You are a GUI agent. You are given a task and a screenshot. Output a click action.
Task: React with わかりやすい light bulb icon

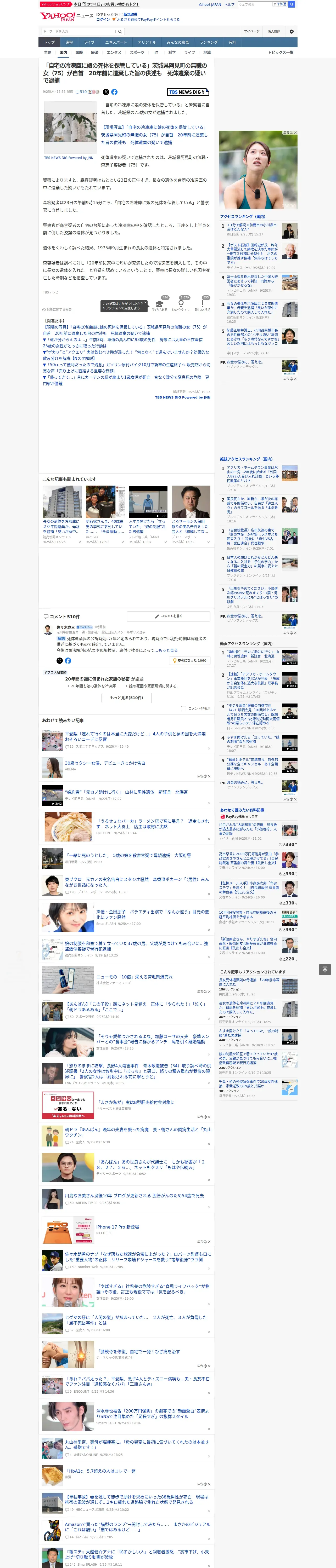(x=181, y=303)
